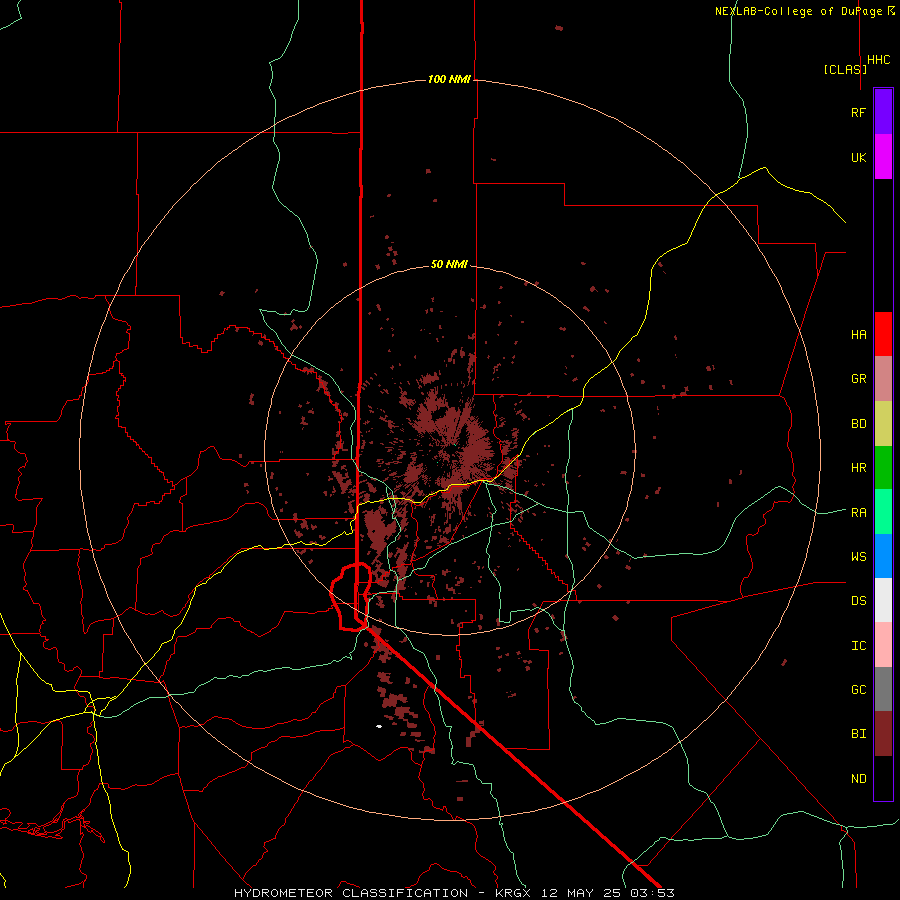Click the 'HYDROMETEOR CLASSIFICATION' caption text
The height and width of the screenshot is (900, 900).
click(x=351, y=893)
